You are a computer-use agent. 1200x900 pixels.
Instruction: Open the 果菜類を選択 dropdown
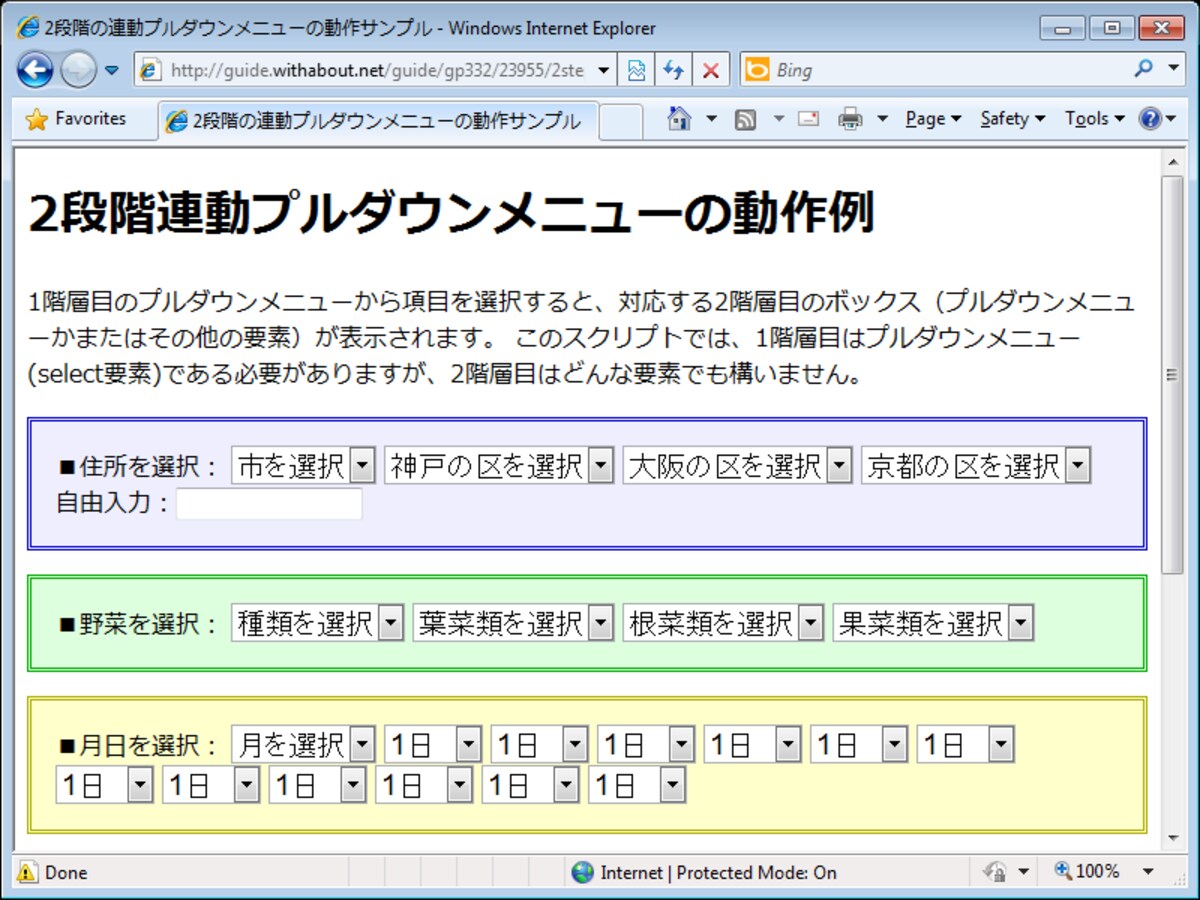pyautogui.click(x=933, y=623)
